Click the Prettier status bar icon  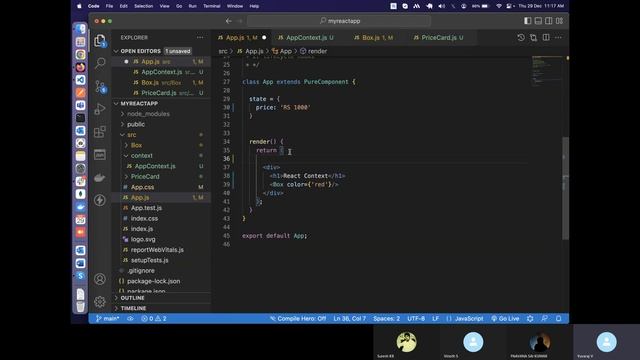(x=530, y=318)
